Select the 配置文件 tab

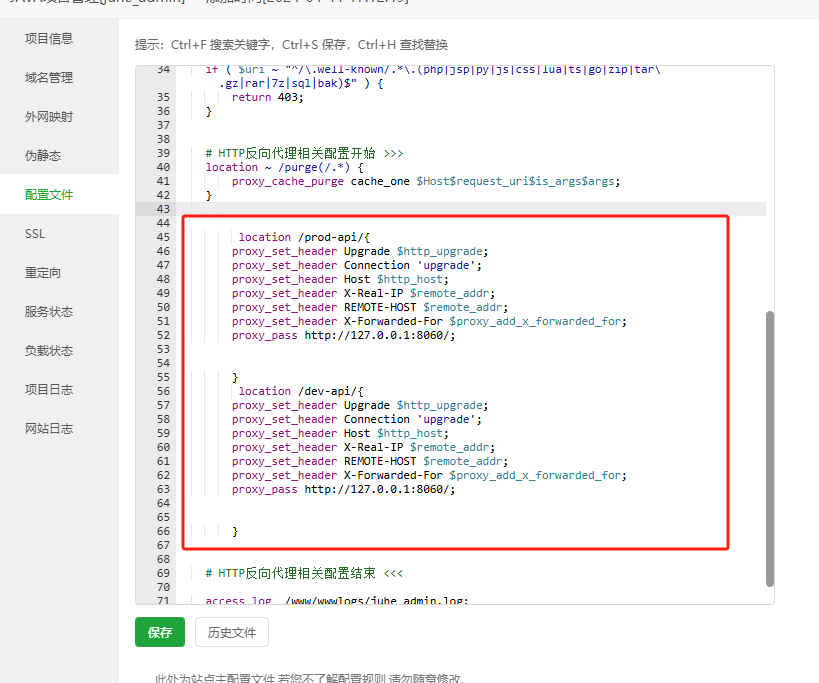49,195
